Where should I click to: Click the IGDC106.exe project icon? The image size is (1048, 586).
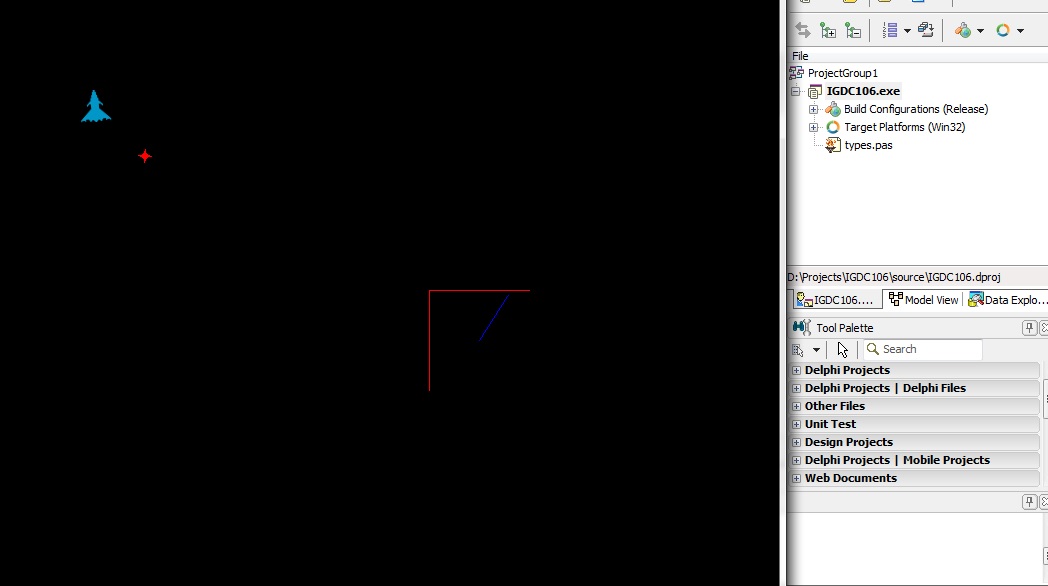click(814, 92)
